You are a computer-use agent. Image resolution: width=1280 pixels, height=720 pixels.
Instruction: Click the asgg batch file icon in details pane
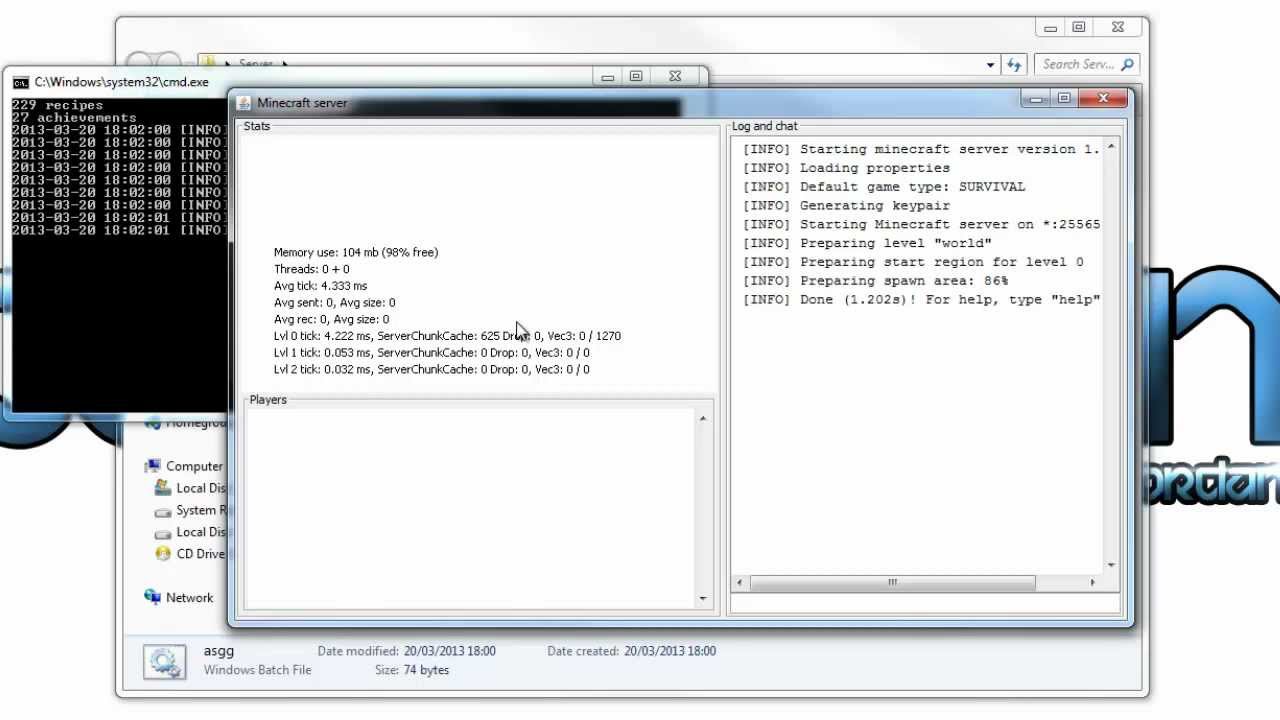pos(164,662)
